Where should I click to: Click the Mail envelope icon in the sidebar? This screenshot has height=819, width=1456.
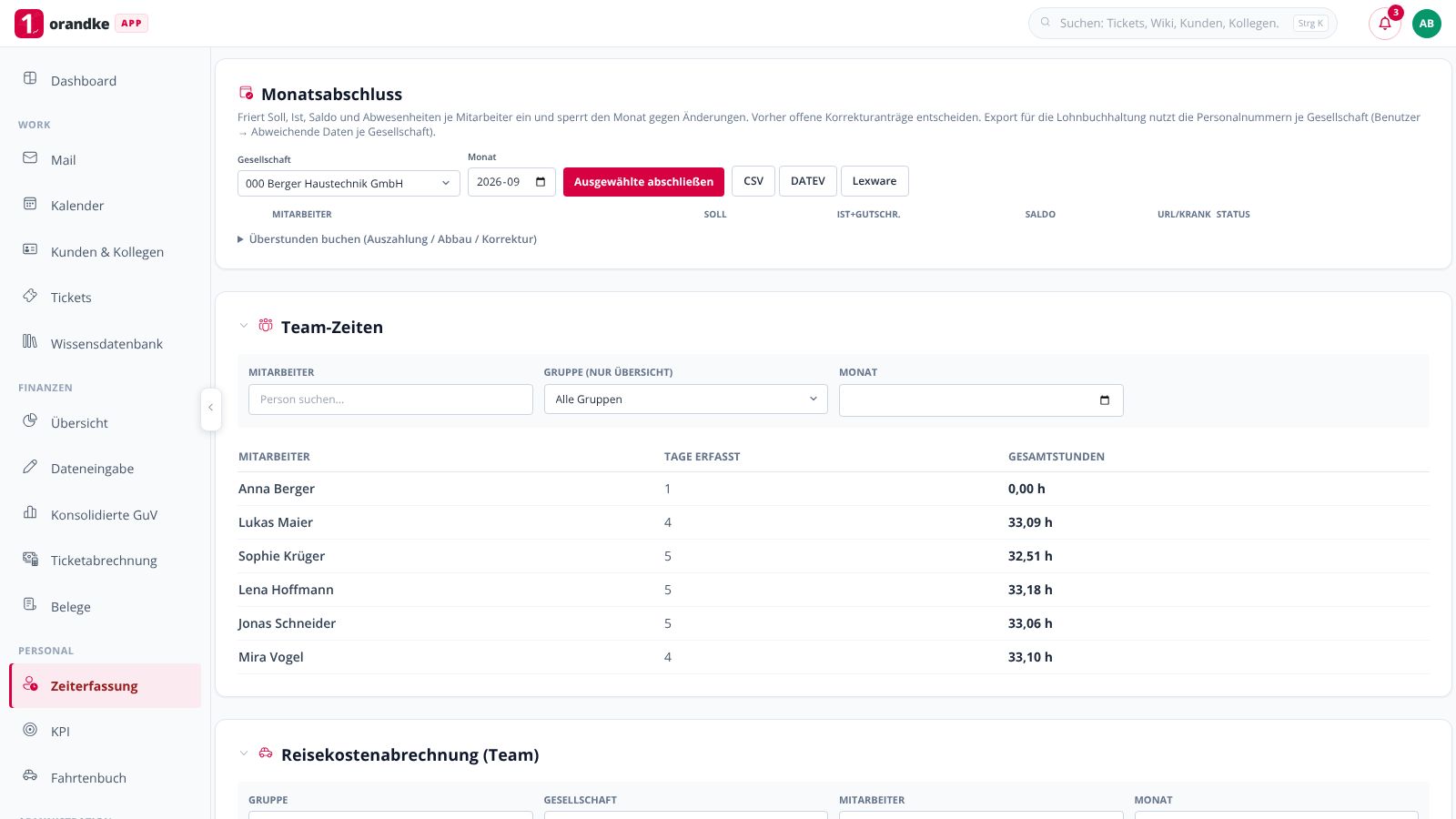pyautogui.click(x=30, y=158)
